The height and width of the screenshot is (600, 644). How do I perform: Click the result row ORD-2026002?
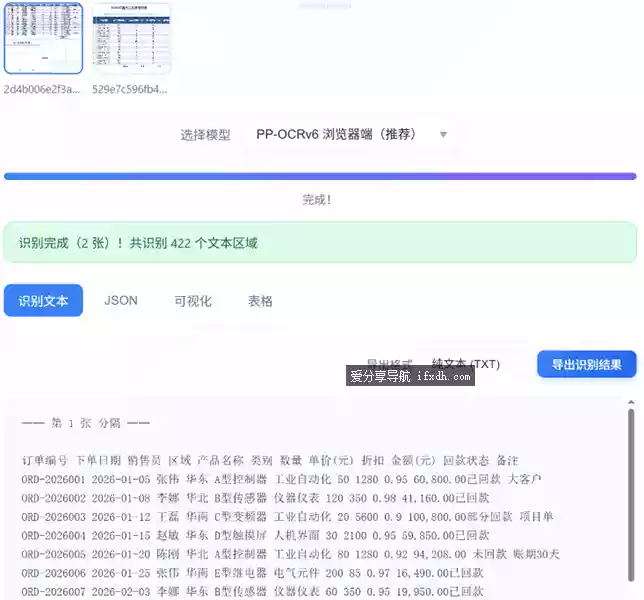(x=255, y=498)
